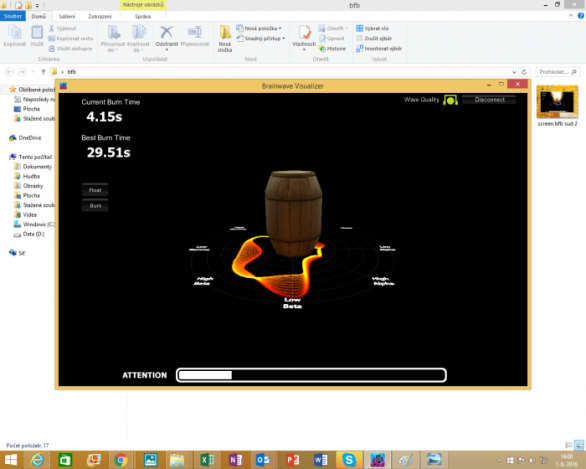This screenshot has height=469, width=586.
Task: Open the Windows Start button
Action: click(x=11, y=460)
